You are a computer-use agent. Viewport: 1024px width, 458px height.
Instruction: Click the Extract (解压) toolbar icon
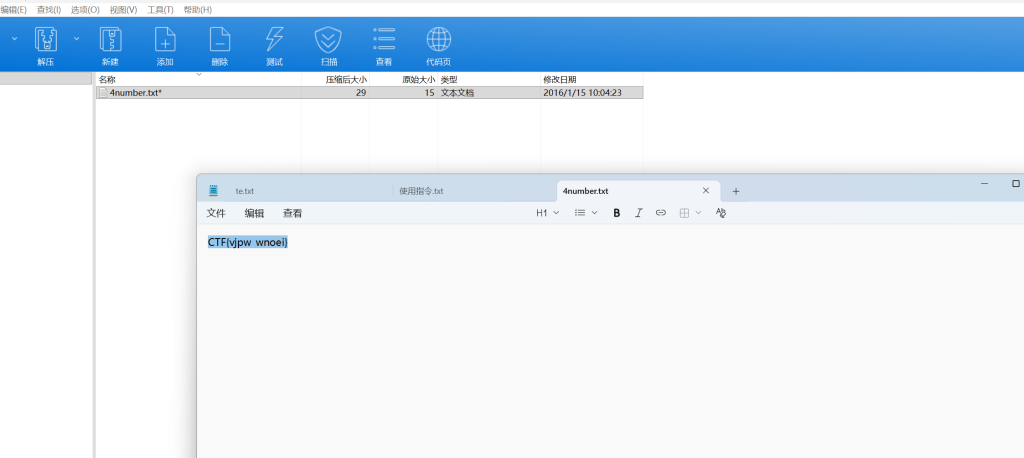pyautogui.click(x=46, y=41)
